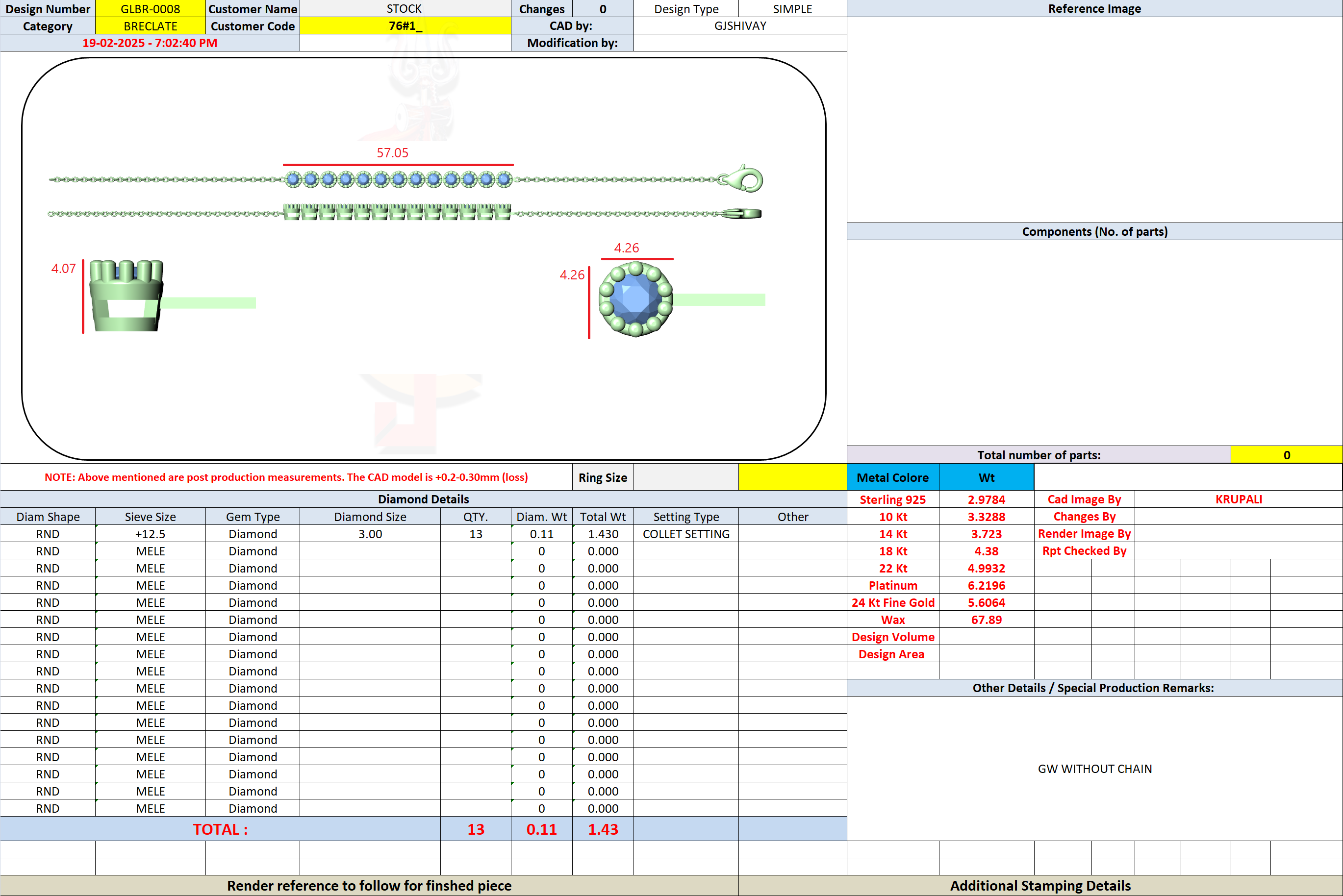Select total weight sum 1.43
Image resolution: width=1343 pixels, height=896 pixels.
603,829
